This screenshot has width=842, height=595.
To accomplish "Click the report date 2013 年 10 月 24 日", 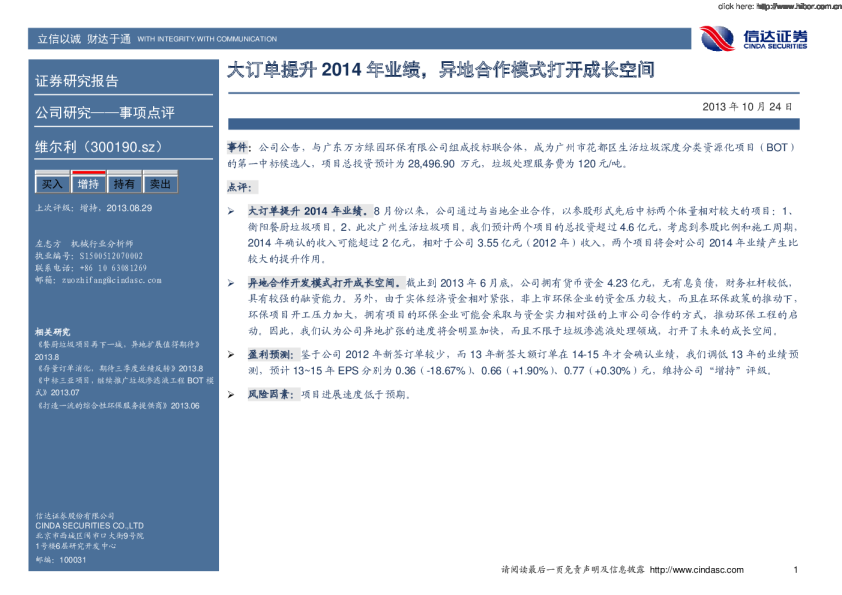I will click(747, 106).
